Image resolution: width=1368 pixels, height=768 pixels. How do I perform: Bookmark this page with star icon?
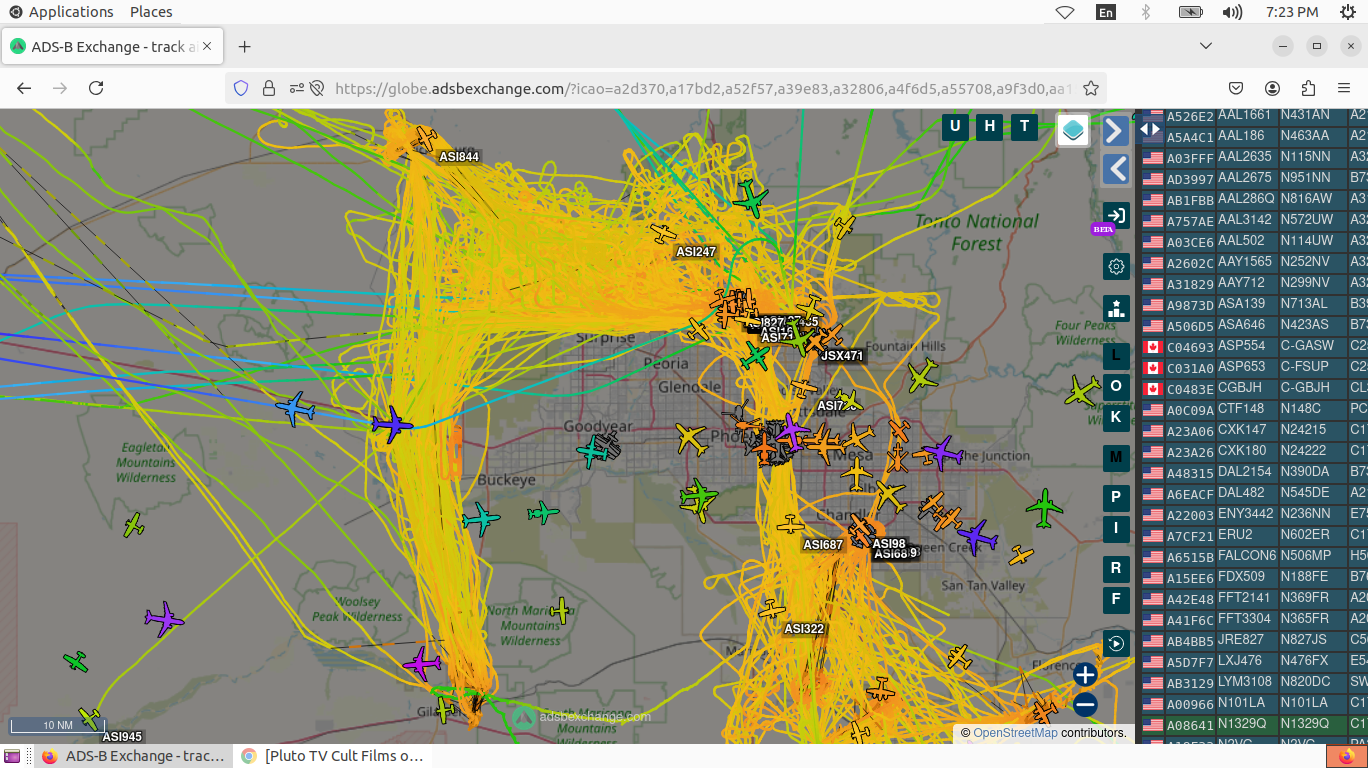tap(1091, 88)
